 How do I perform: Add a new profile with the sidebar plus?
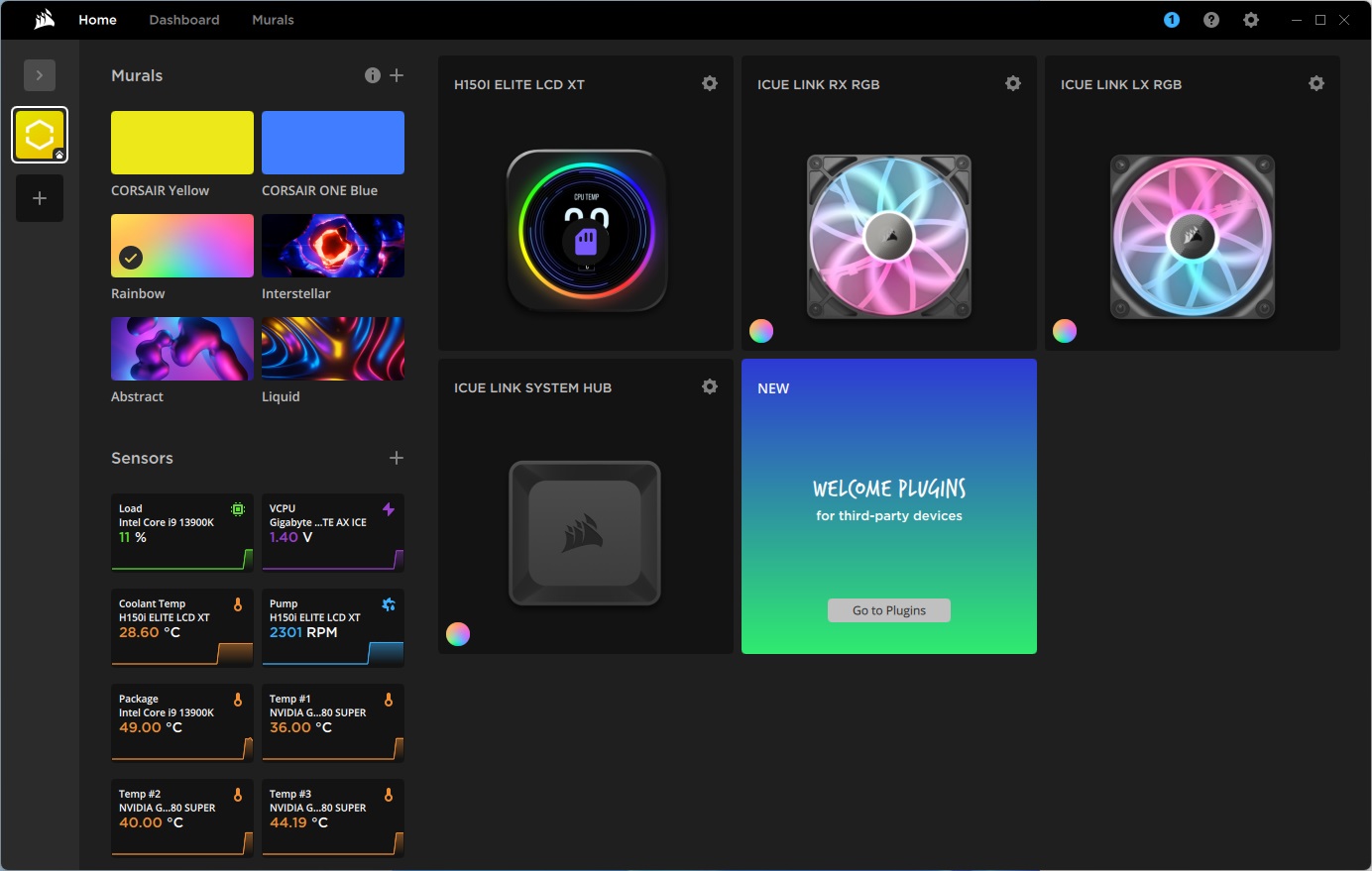[x=40, y=198]
